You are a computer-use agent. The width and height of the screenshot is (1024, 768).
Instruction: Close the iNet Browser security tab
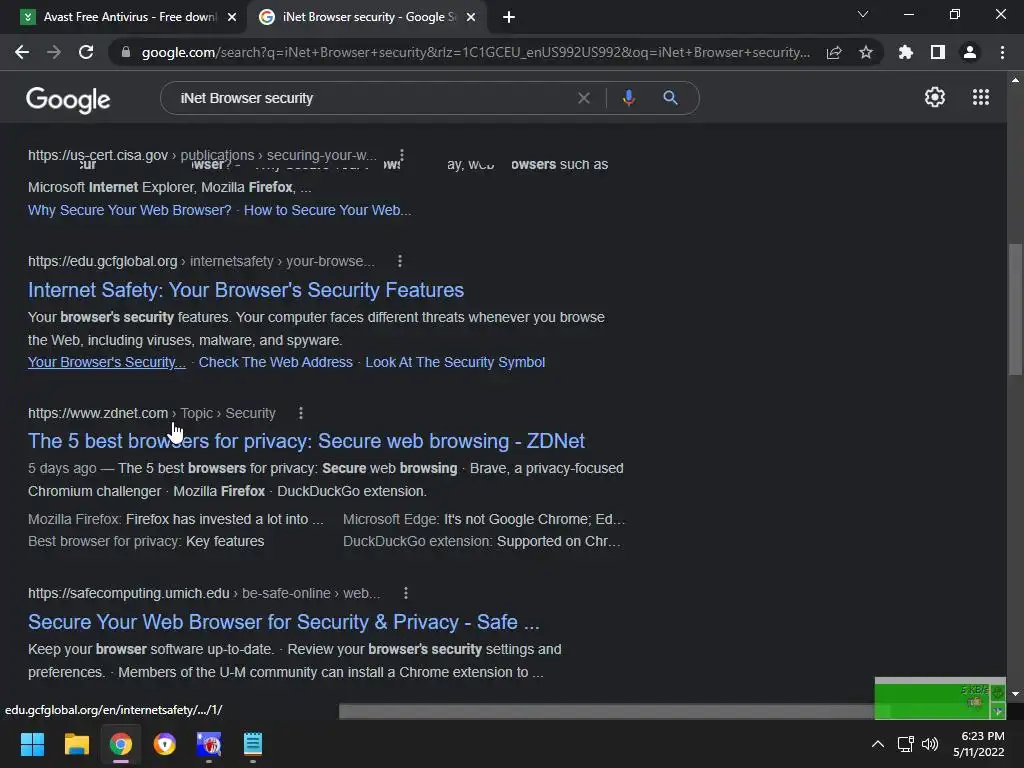471,17
